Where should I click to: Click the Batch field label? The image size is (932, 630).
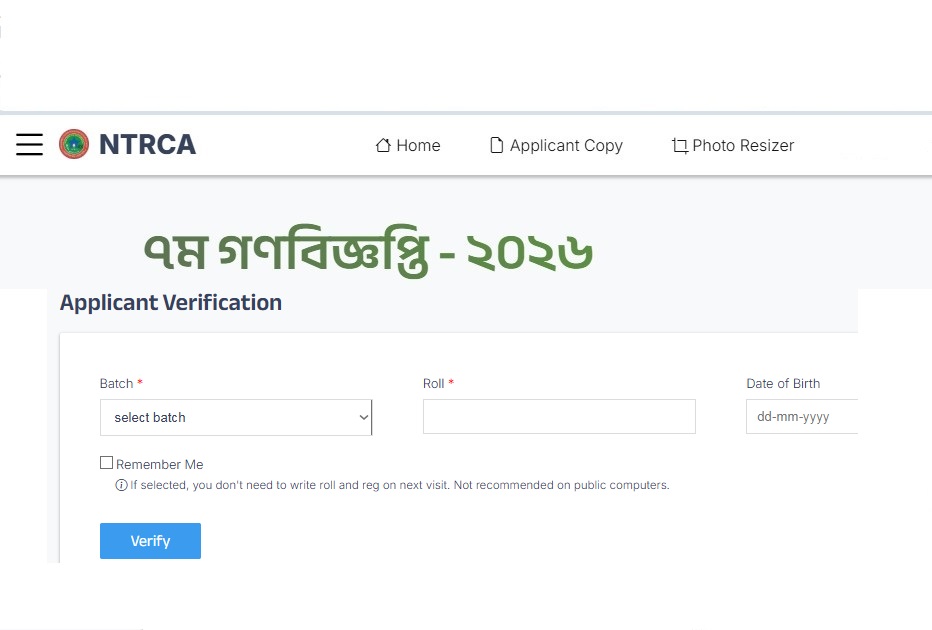[116, 383]
